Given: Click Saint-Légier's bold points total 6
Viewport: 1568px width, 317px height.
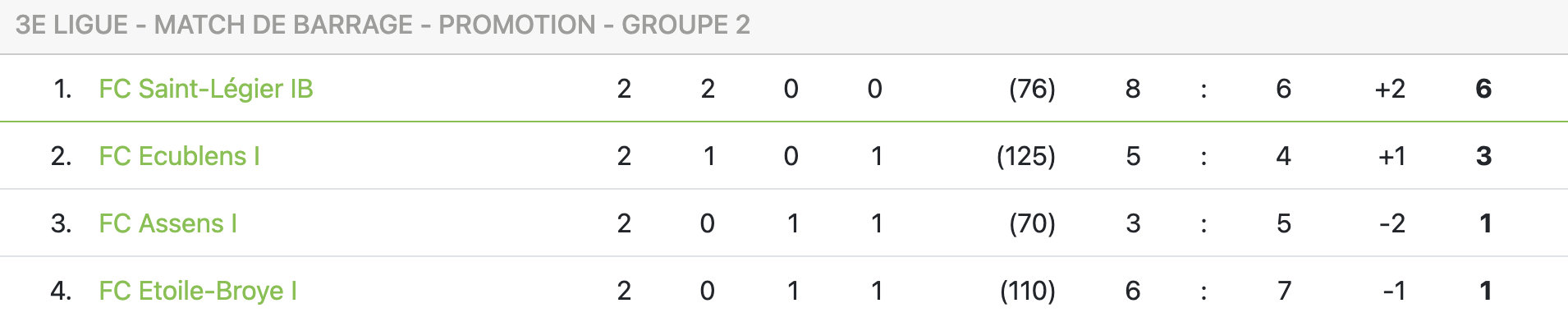Looking at the screenshot, I should [1483, 89].
